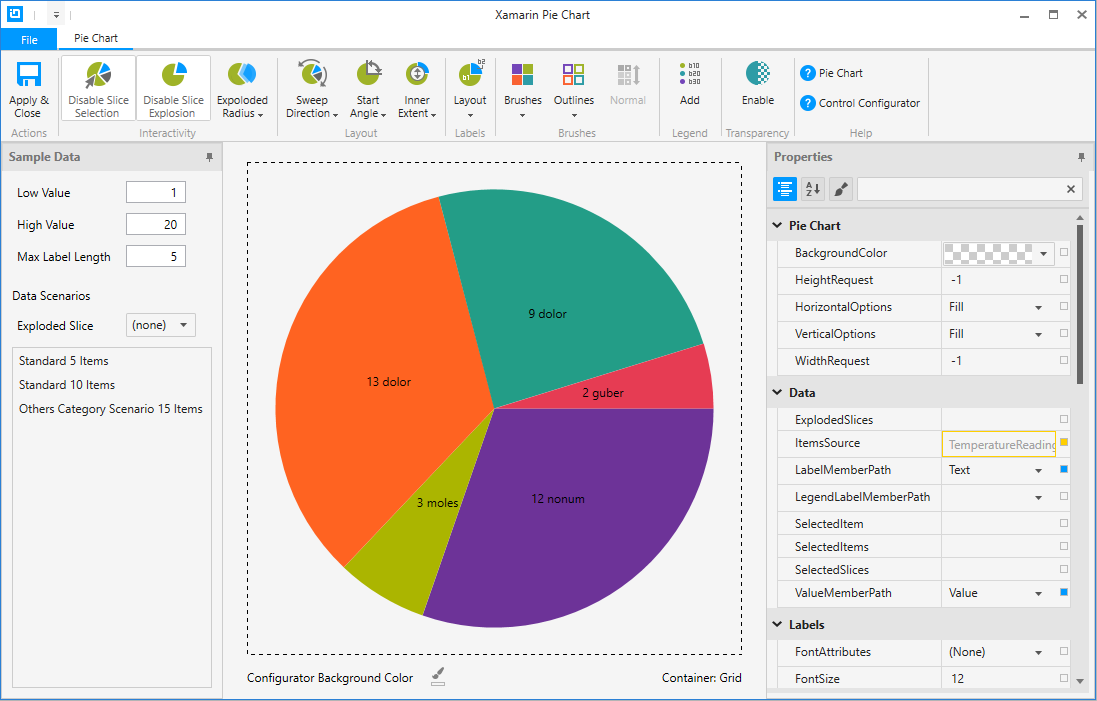Screen dimensions: 1097x701
Task: Open the Exploded Slice dropdown
Action: click(x=160, y=325)
